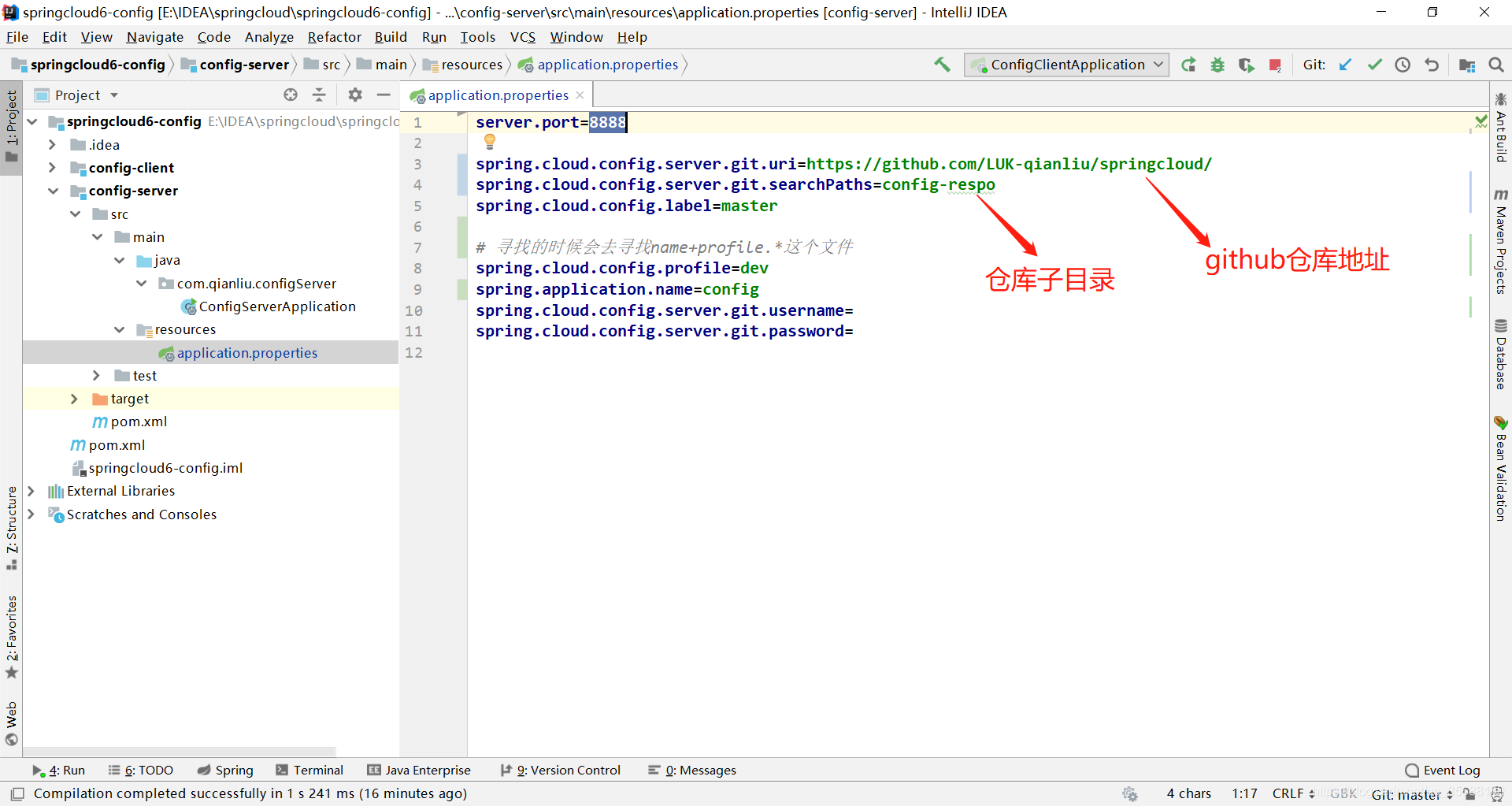Collapse the springcloud6-config root node

32,121
